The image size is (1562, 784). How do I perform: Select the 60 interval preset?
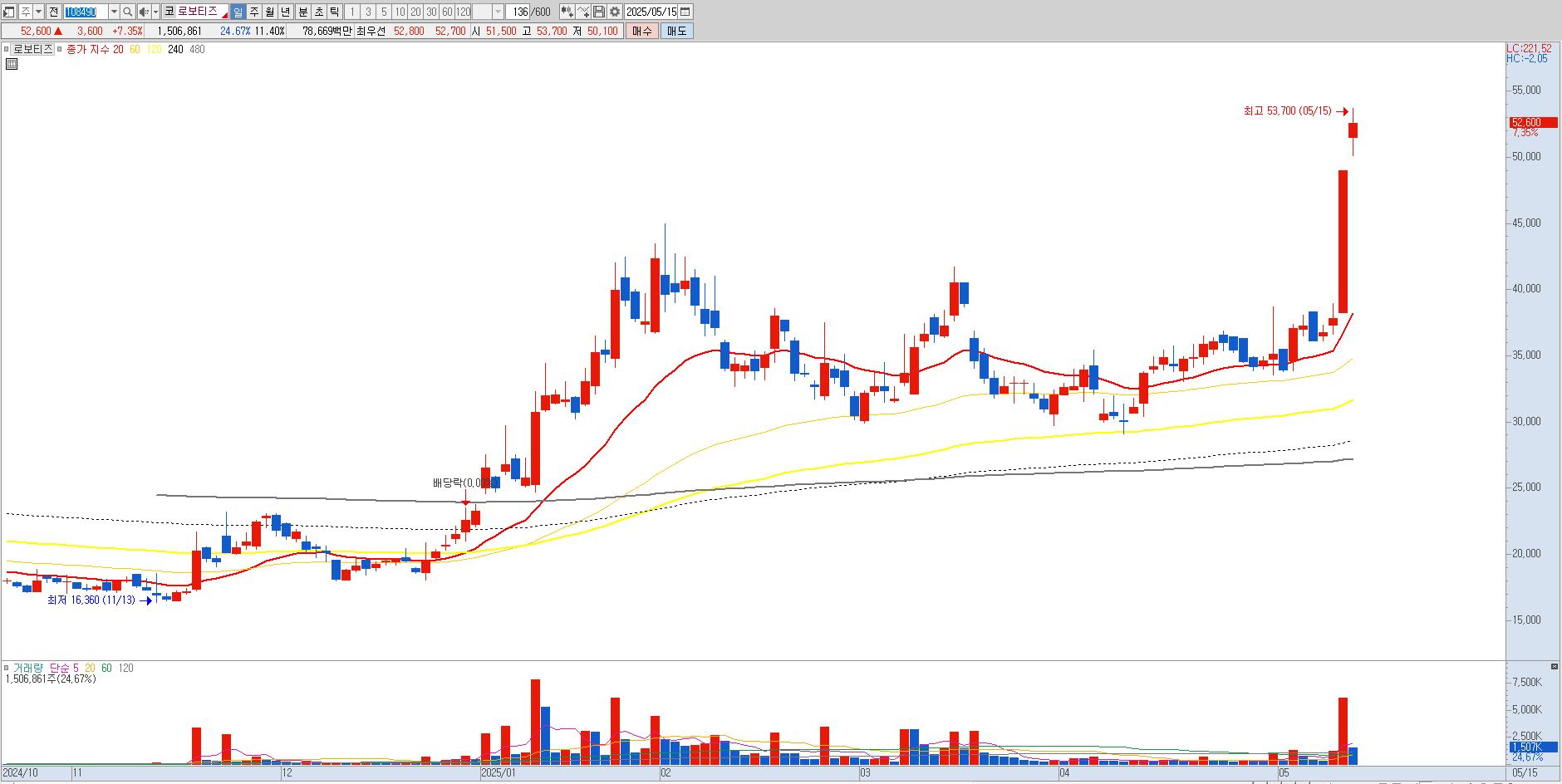pos(447,12)
